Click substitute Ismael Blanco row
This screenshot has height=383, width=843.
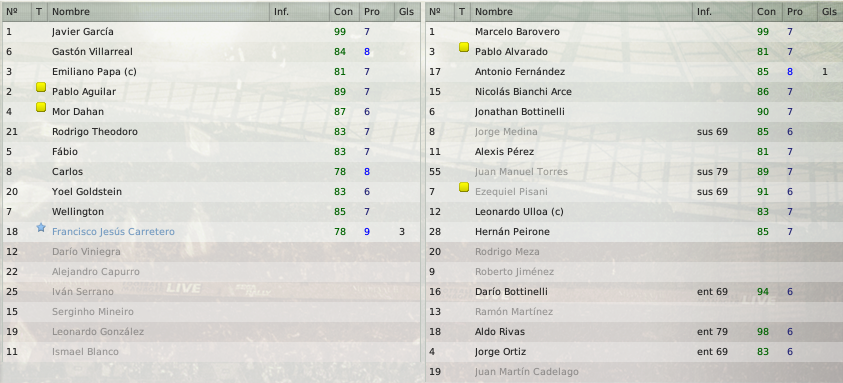click(211, 352)
